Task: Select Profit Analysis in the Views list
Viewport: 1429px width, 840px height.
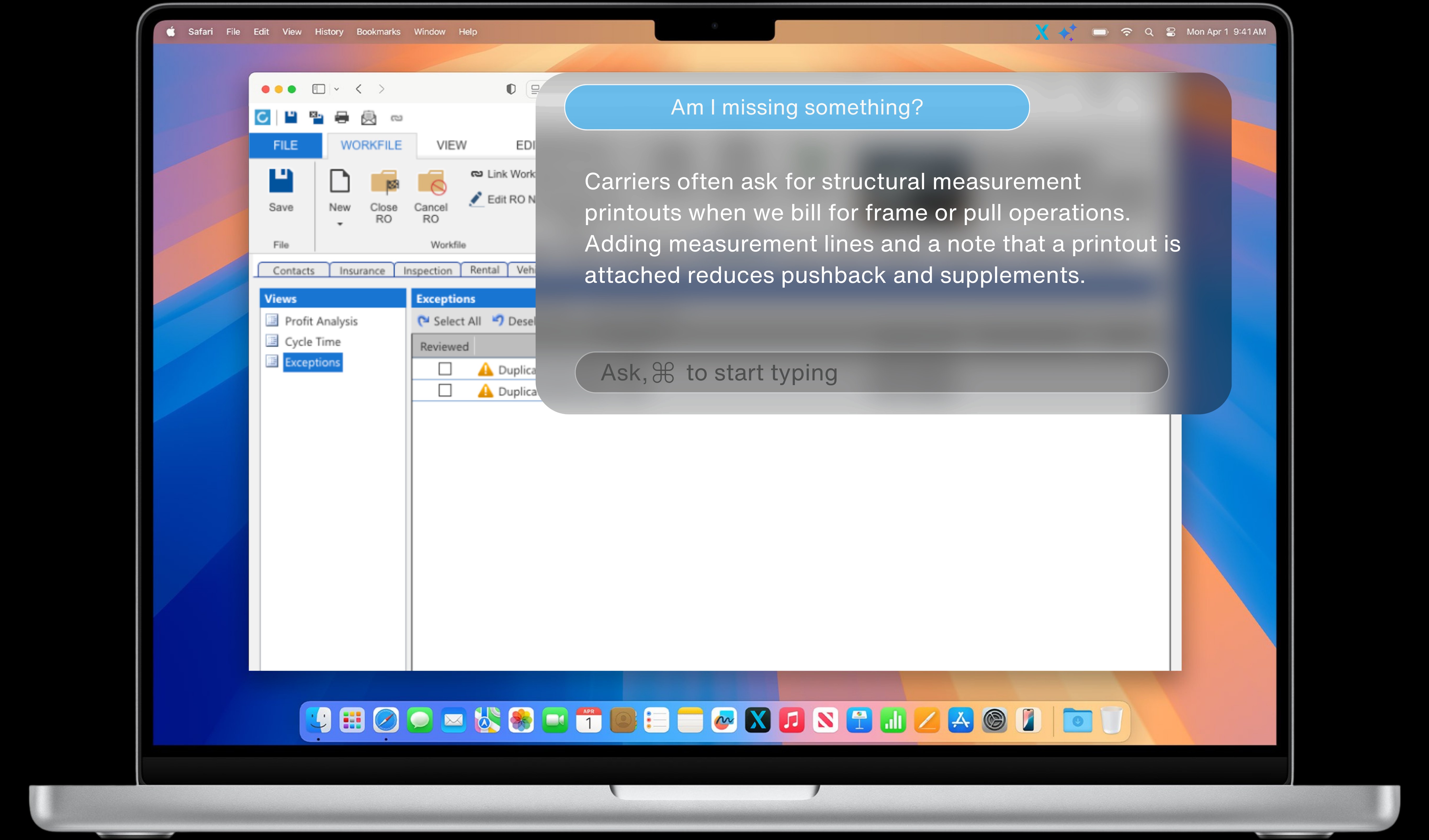Action: [x=321, y=321]
